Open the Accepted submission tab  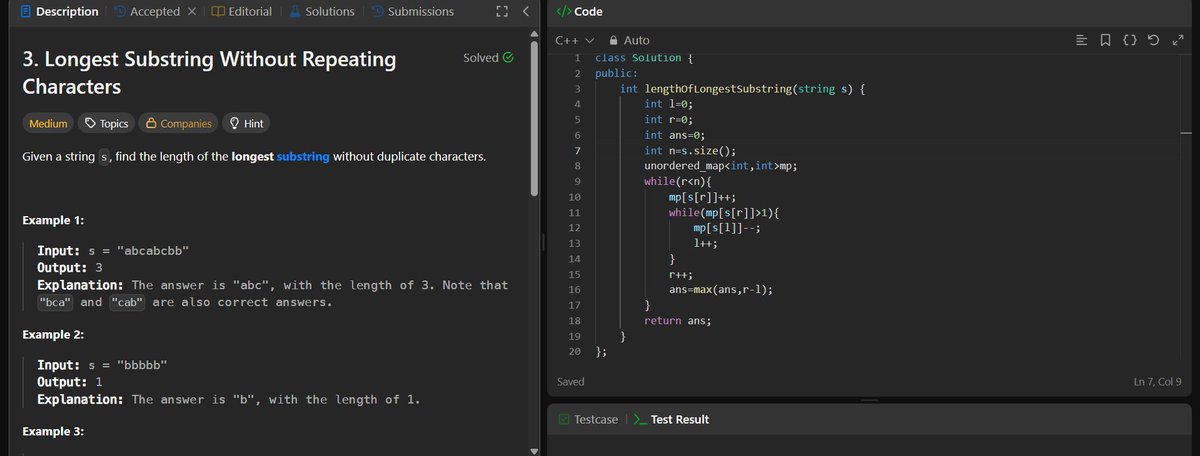tap(146, 11)
